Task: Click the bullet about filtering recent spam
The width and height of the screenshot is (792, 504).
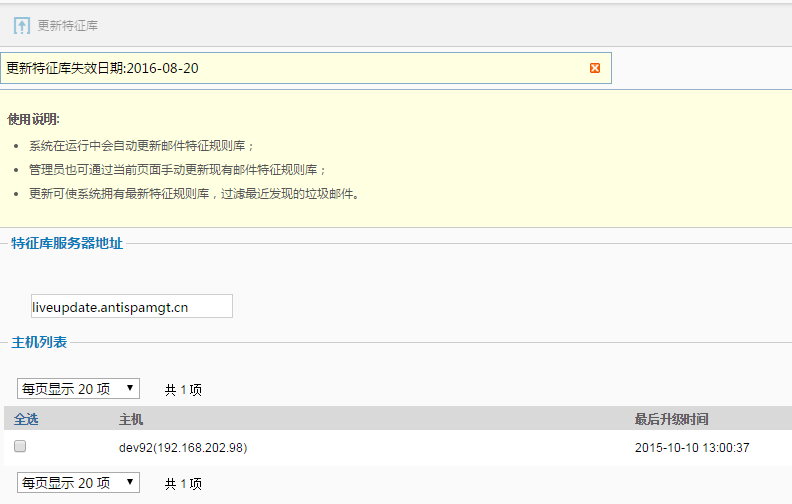Action: coord(194,193)
